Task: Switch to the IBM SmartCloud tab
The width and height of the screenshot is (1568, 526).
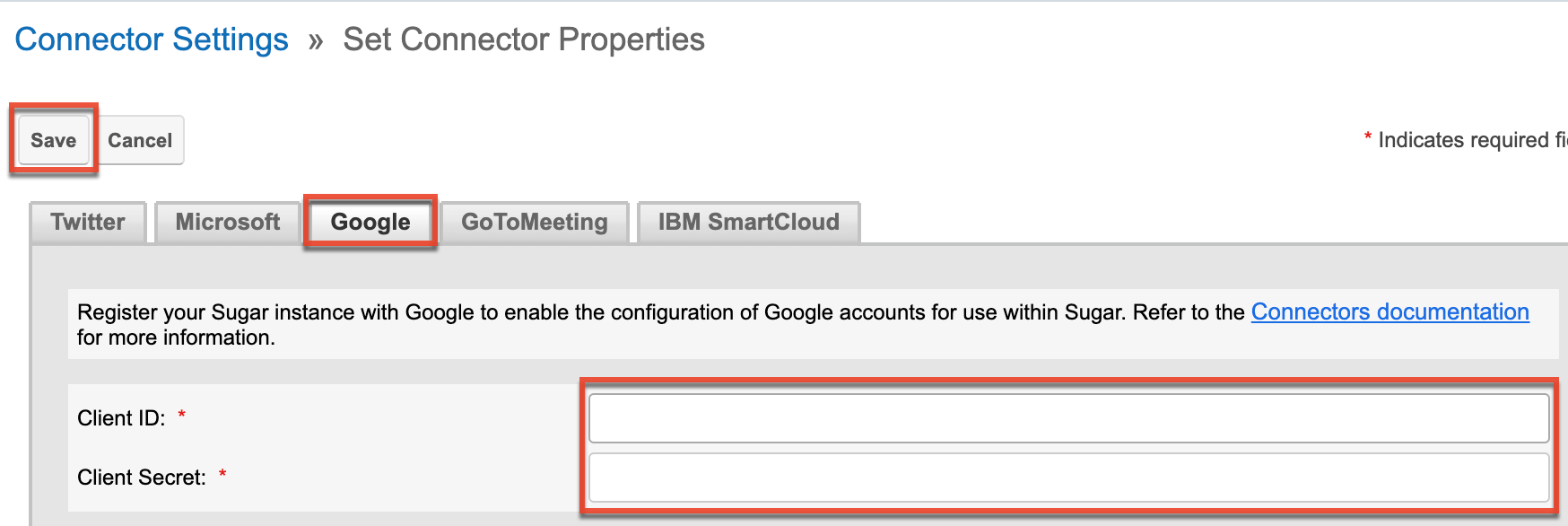Action: [748, 222]
